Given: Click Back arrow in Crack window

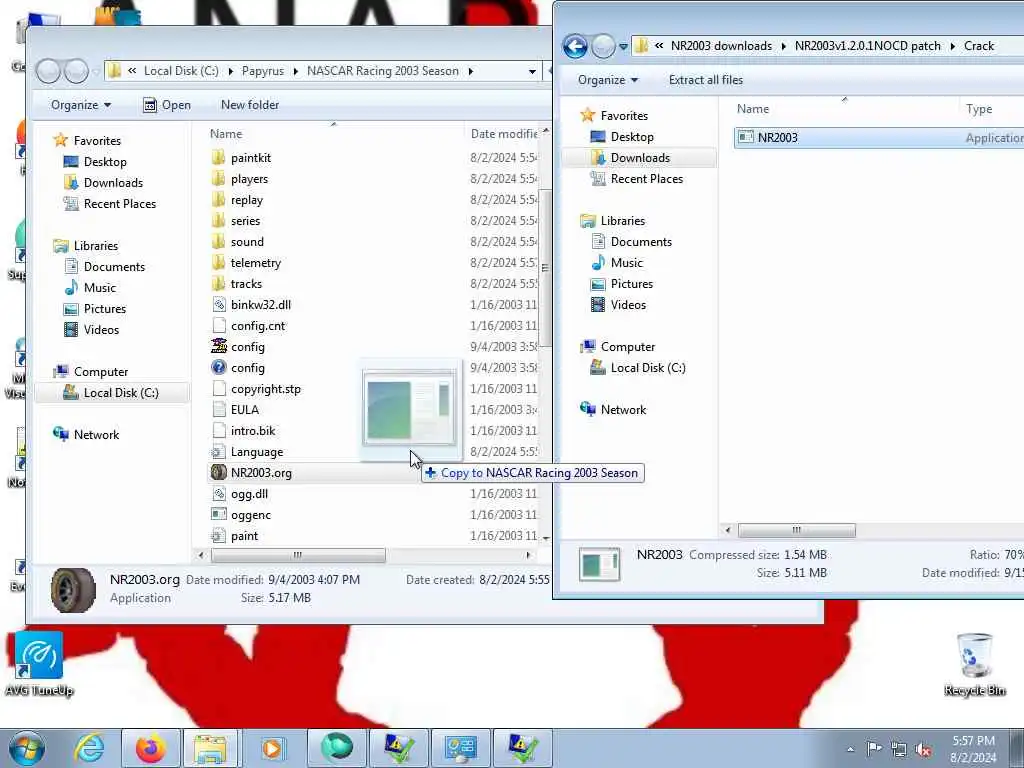Looking at the screenshot, I should click(x=575, y=46).
